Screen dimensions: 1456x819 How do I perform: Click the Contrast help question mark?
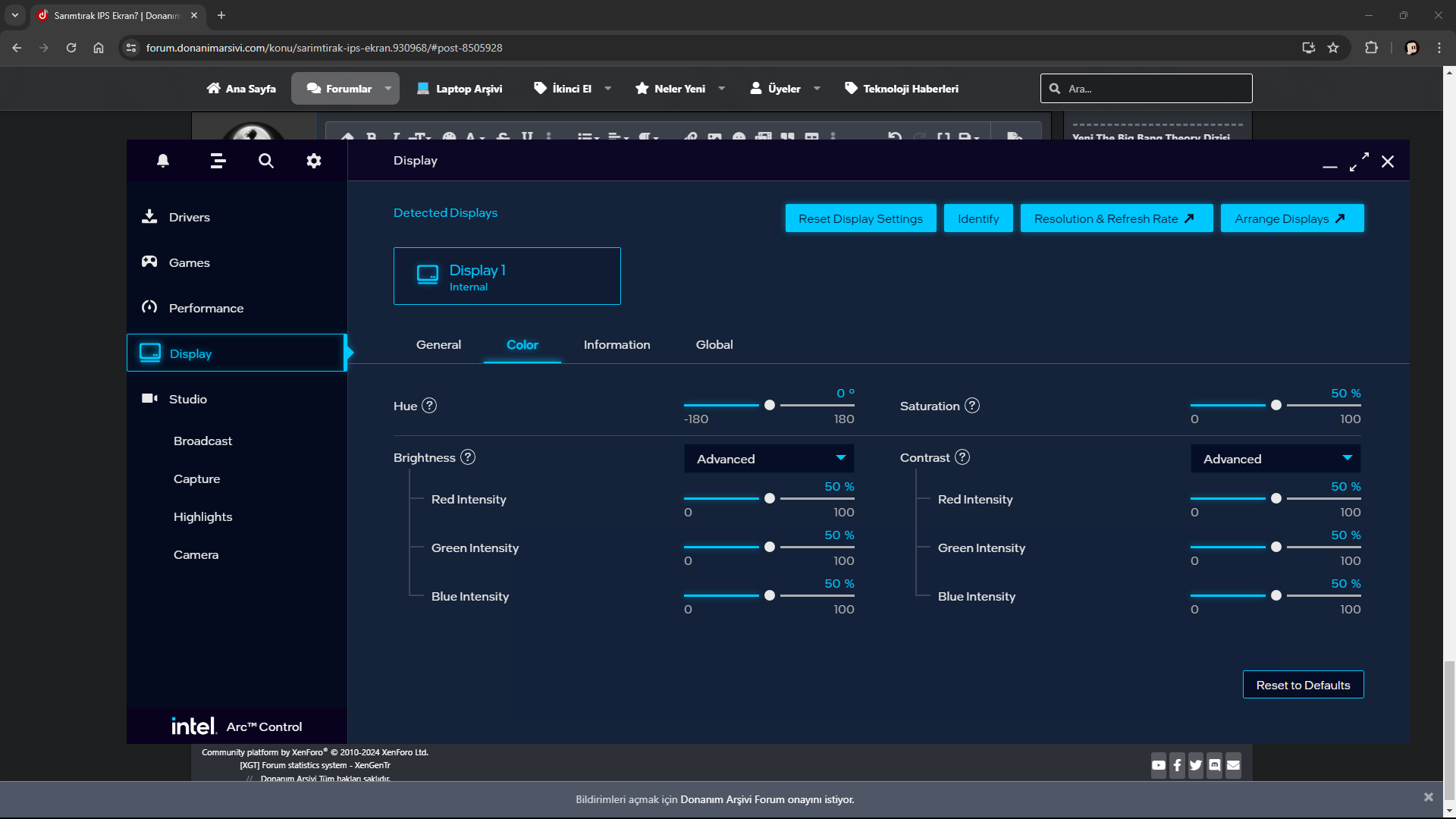coord(962,457)
